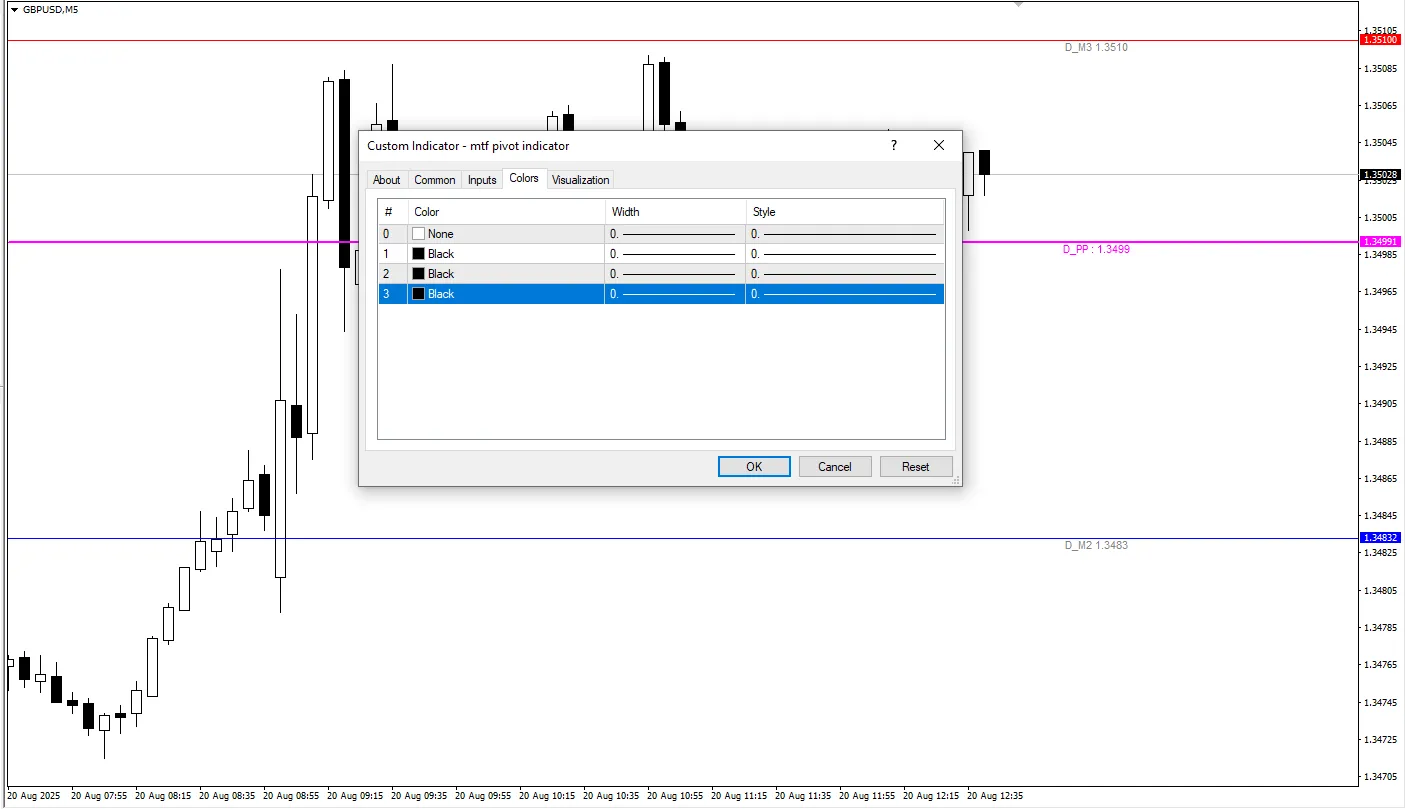Click the current price 1.35028 tag

pyautogui.click(x=1380, y=174)
